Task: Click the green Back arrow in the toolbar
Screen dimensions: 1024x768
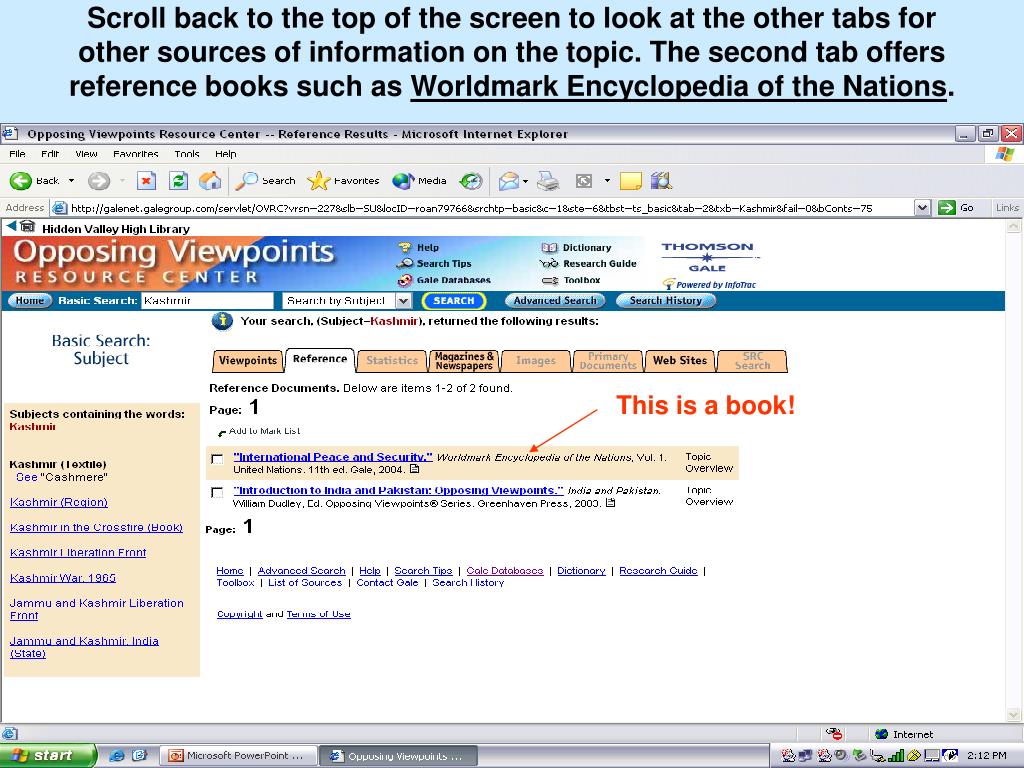Action: click(x=21, y=181)
